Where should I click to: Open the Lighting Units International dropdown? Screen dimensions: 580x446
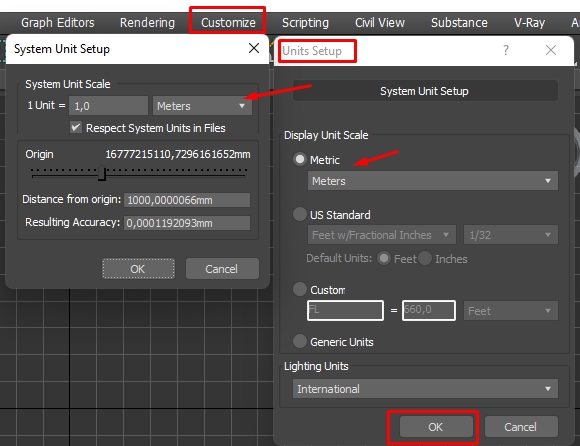pos(425,389)
